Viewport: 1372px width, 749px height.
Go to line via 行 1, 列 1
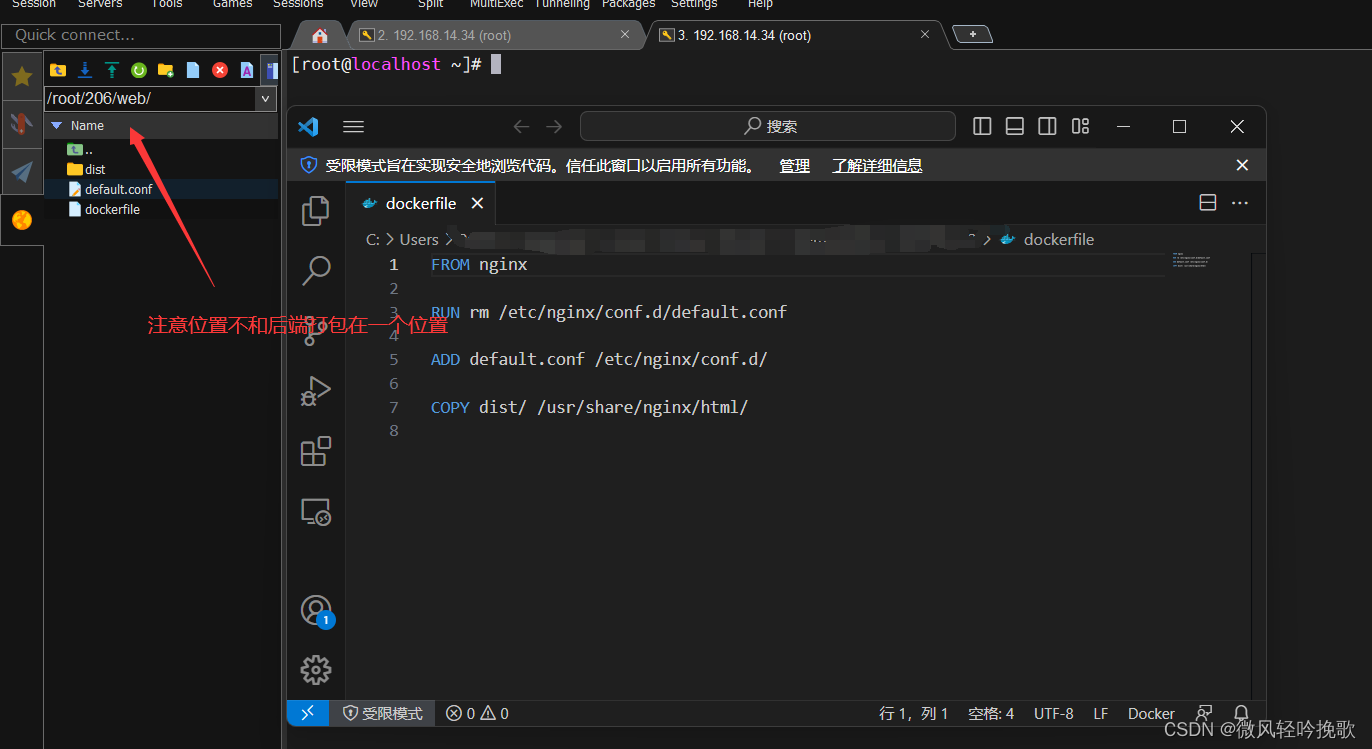[x=914, y=713]
